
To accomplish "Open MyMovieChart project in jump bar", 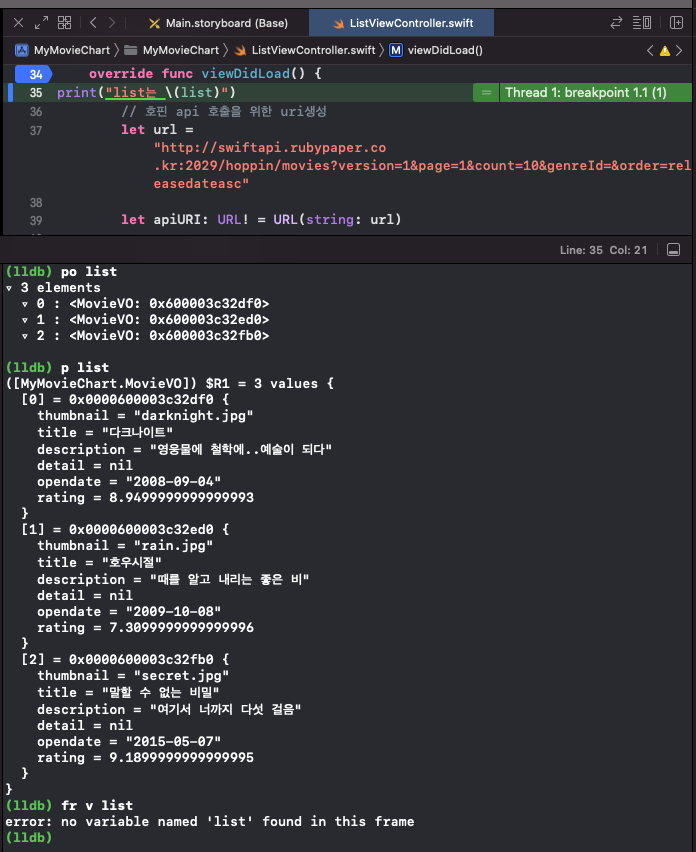I will [x=62, y=51].
